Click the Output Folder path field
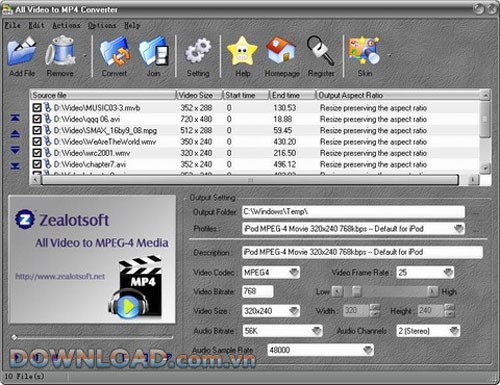This screenshot has width=500, height=385. [353, 212]
